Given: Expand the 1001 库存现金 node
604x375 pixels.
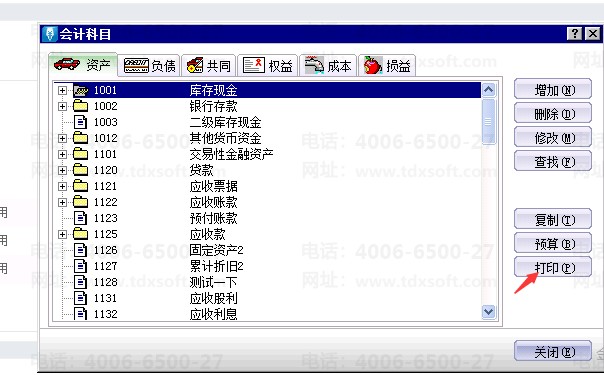Looking at the screenshot, I should pyautogui.click(x=62, y=90).
